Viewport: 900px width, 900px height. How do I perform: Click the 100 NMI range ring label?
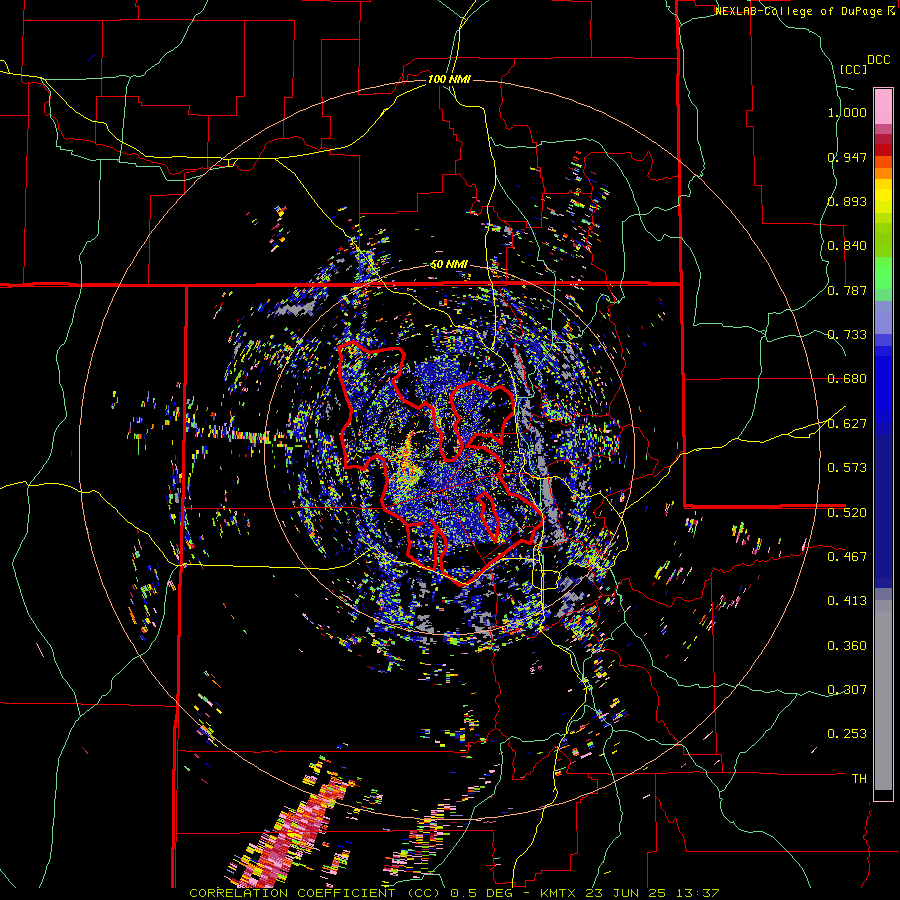click(449, 79)
